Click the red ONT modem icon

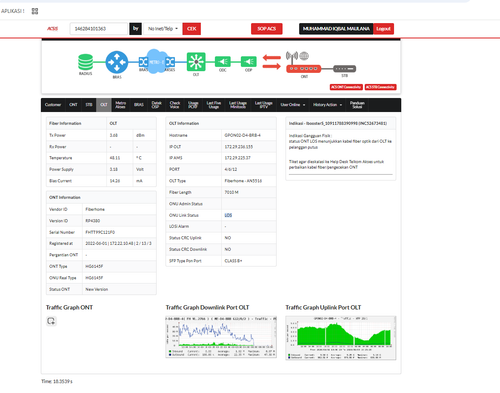pos(304,69)
